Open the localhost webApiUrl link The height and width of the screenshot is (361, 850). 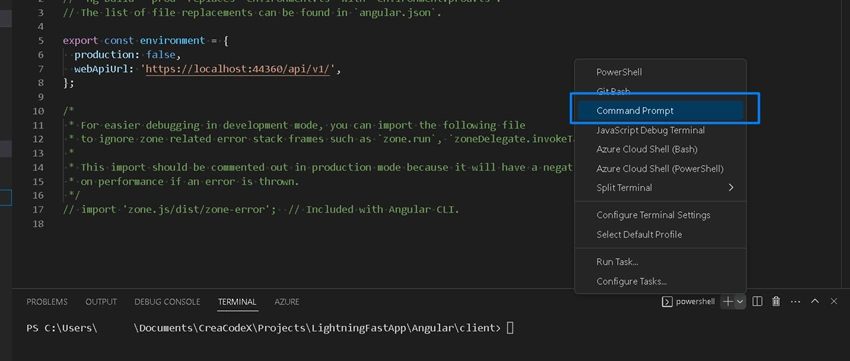coord(238,69)
